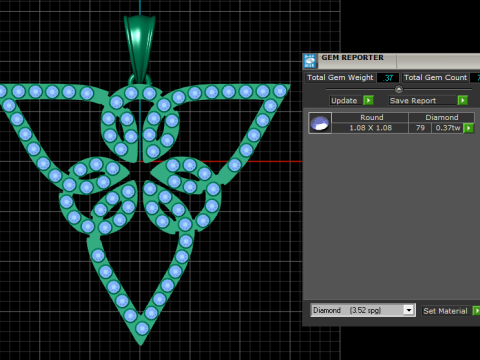Click the gem count cell 79
This screenshot has height=360, width=480.
click(x=420, y=128)
